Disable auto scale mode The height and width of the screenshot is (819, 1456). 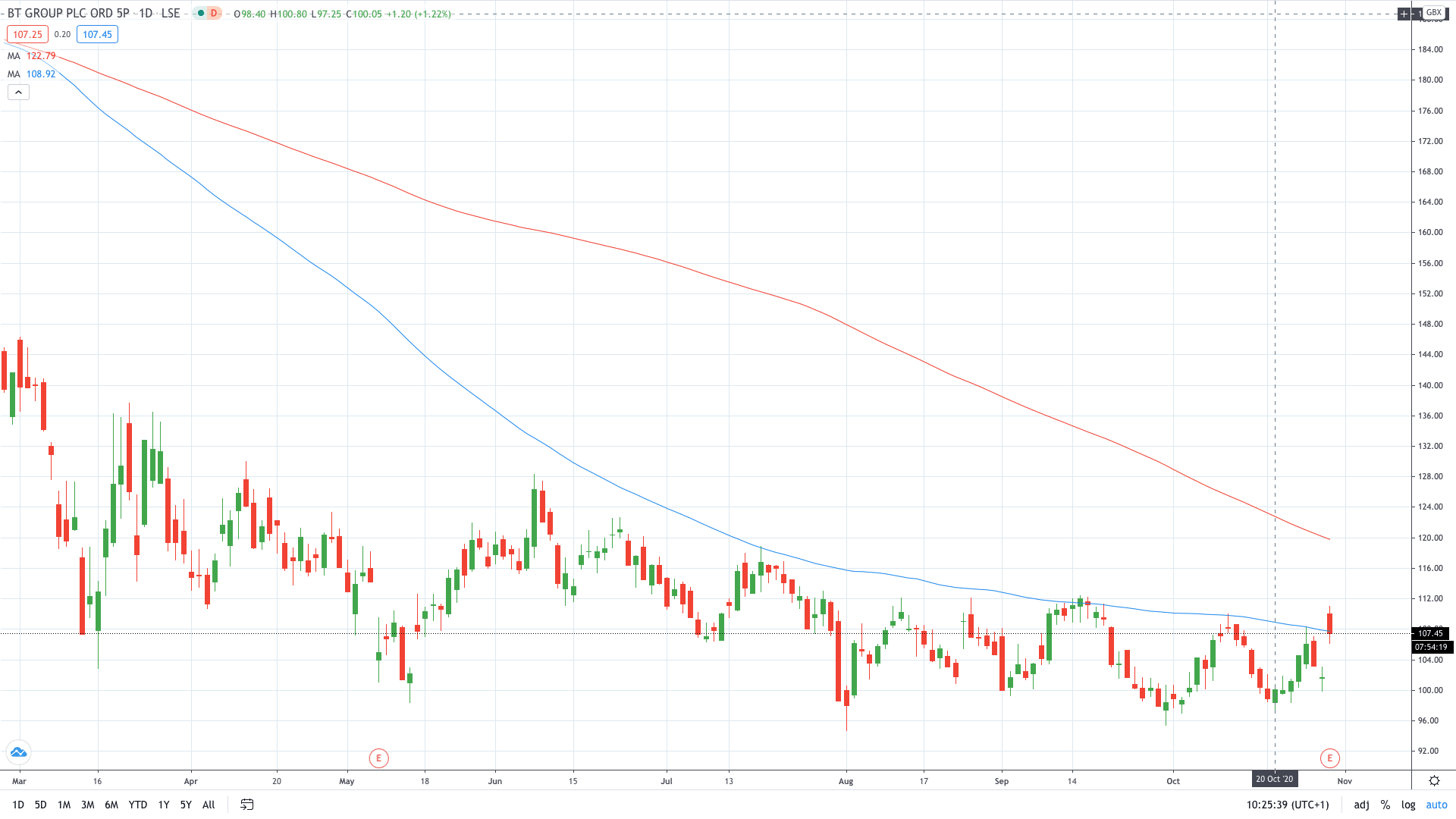tap(1436, 805)
